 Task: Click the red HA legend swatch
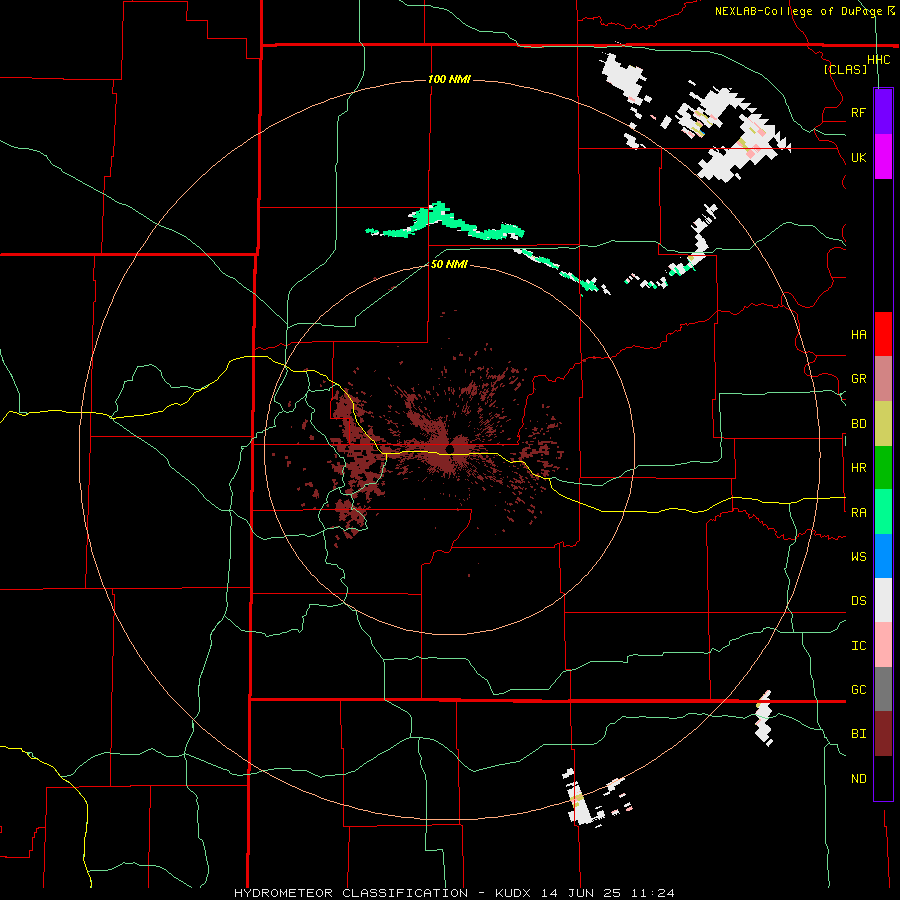click(883, 334)
